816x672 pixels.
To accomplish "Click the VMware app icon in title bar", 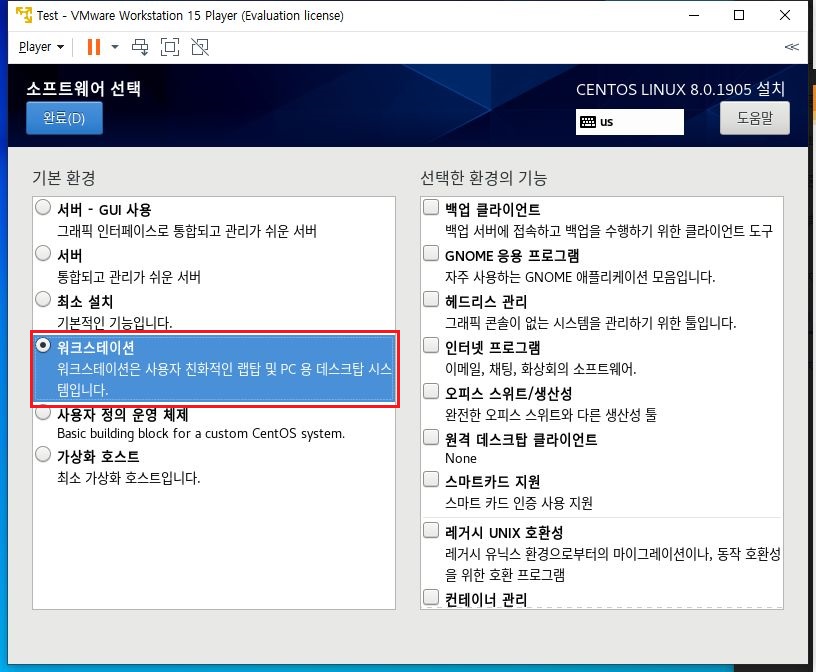I will pos(24,15).
